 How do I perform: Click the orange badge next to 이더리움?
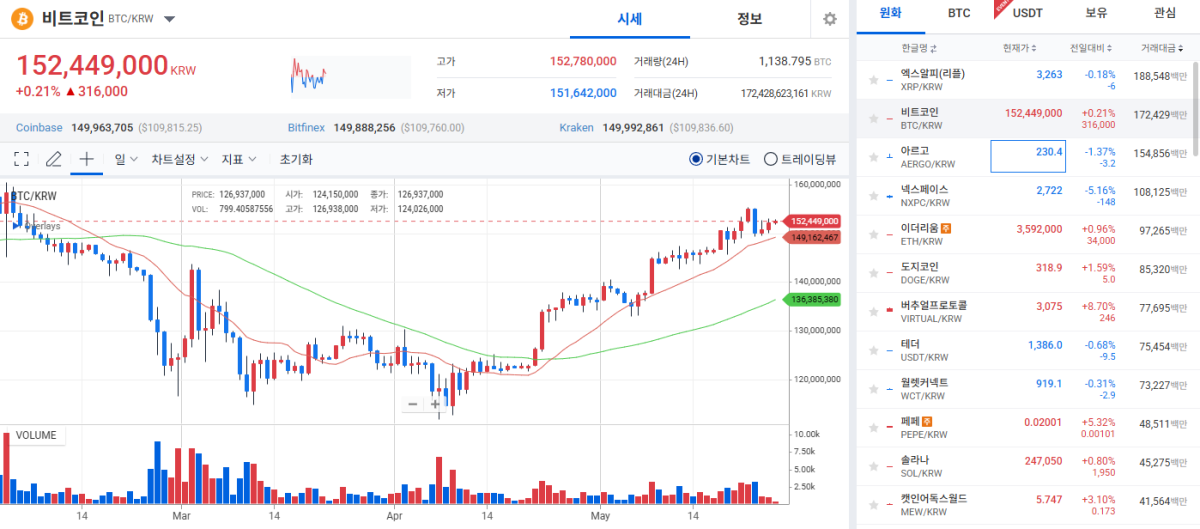coord(947,228)
